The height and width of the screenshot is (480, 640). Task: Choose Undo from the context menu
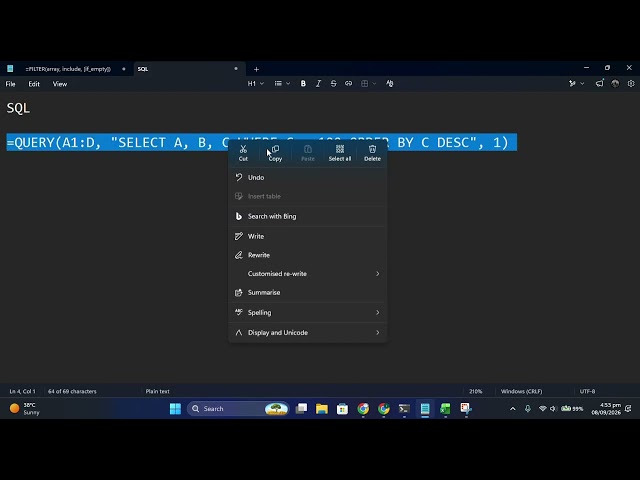click(x=308, y=178)
